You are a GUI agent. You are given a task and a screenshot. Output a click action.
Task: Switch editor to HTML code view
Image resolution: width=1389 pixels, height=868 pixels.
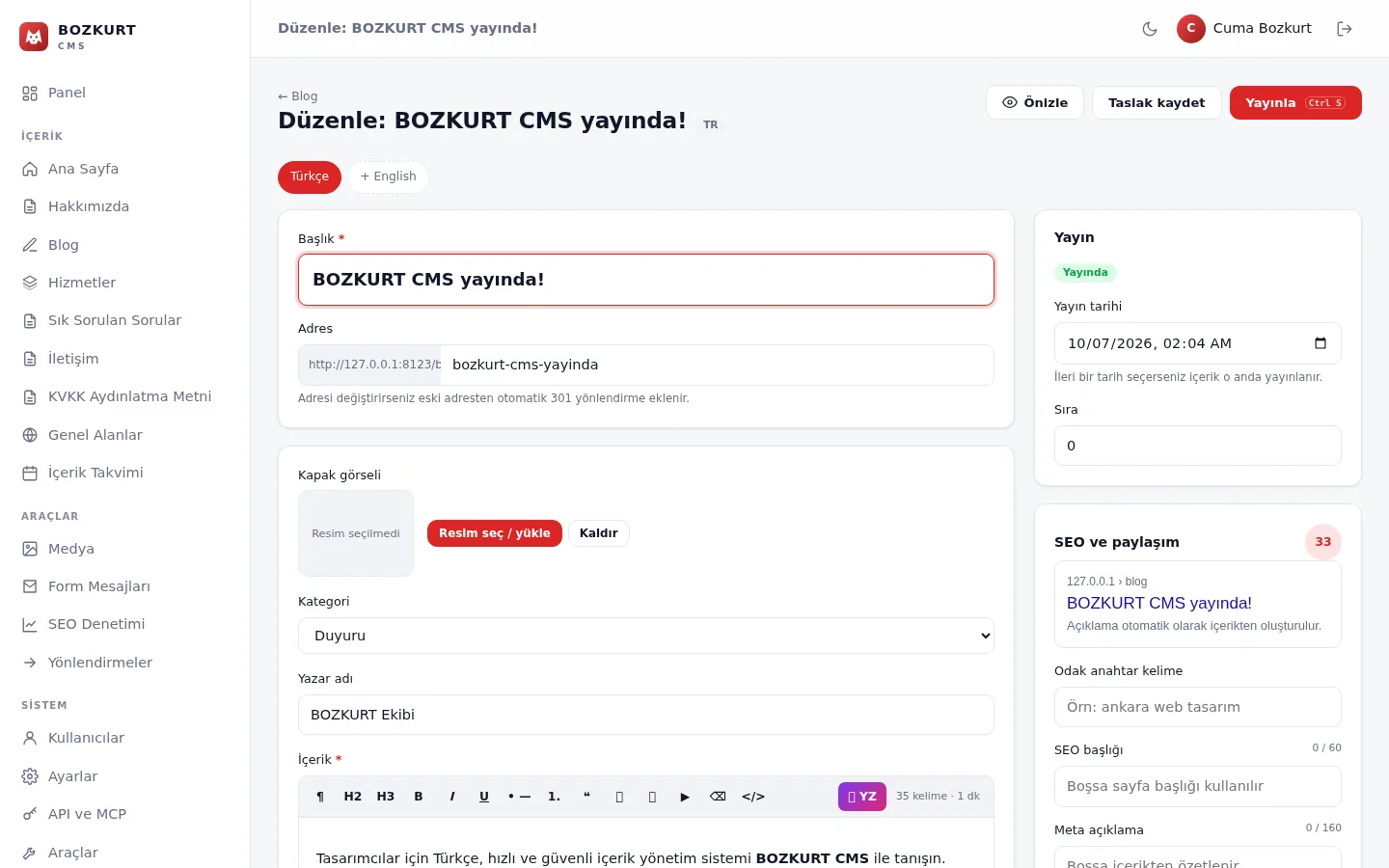tap(753, 797)
